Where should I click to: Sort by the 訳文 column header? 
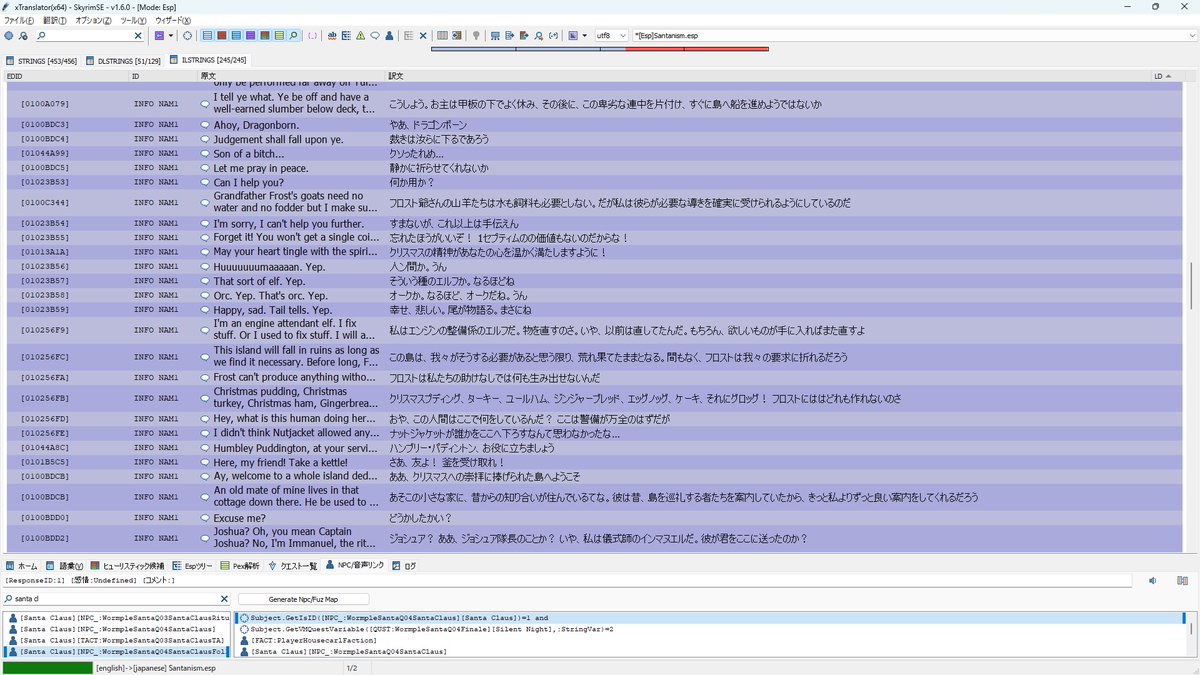point(768,76)
